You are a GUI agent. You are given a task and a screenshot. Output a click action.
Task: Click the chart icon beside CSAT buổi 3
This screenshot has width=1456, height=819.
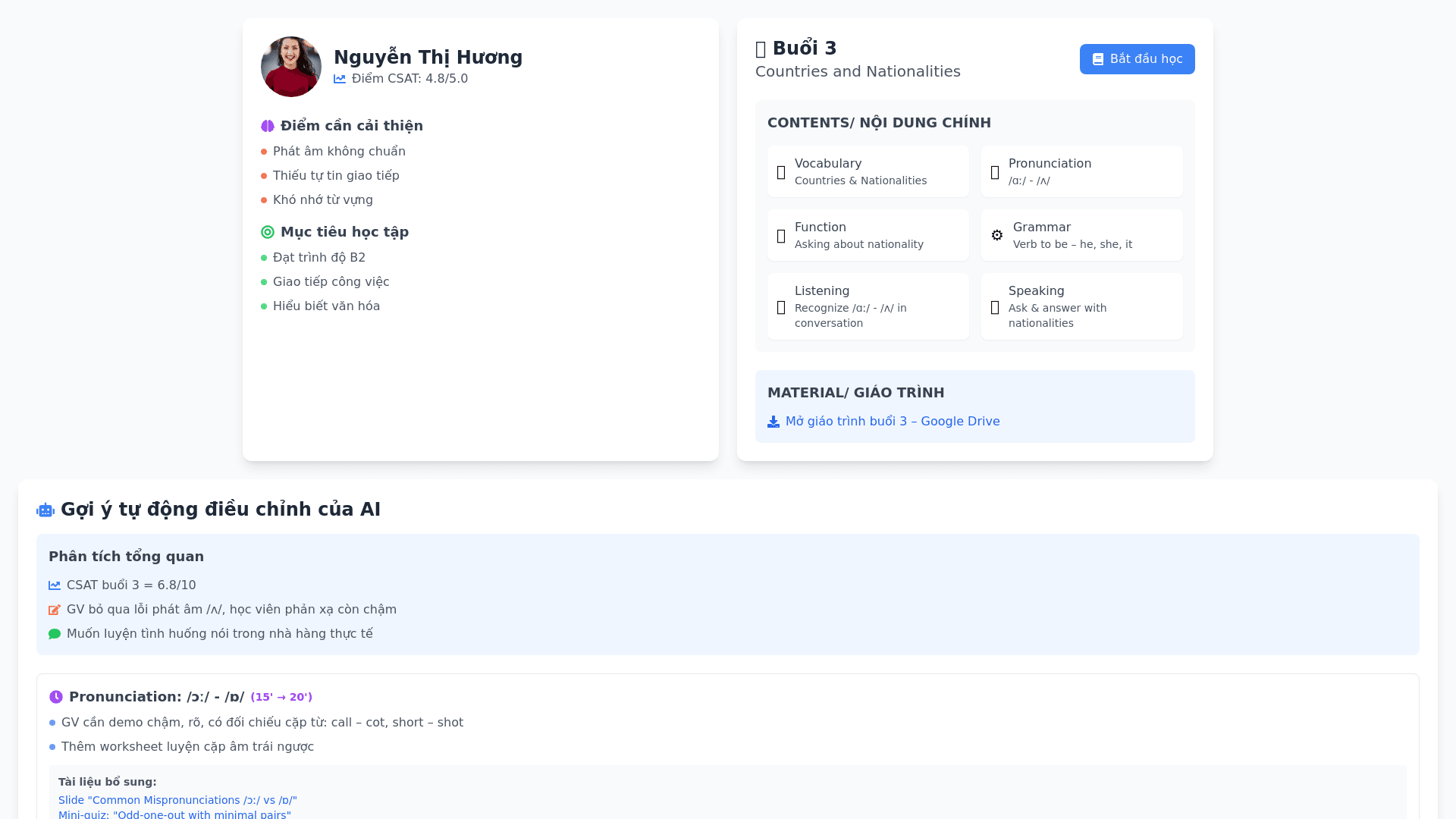coord(55,585)
